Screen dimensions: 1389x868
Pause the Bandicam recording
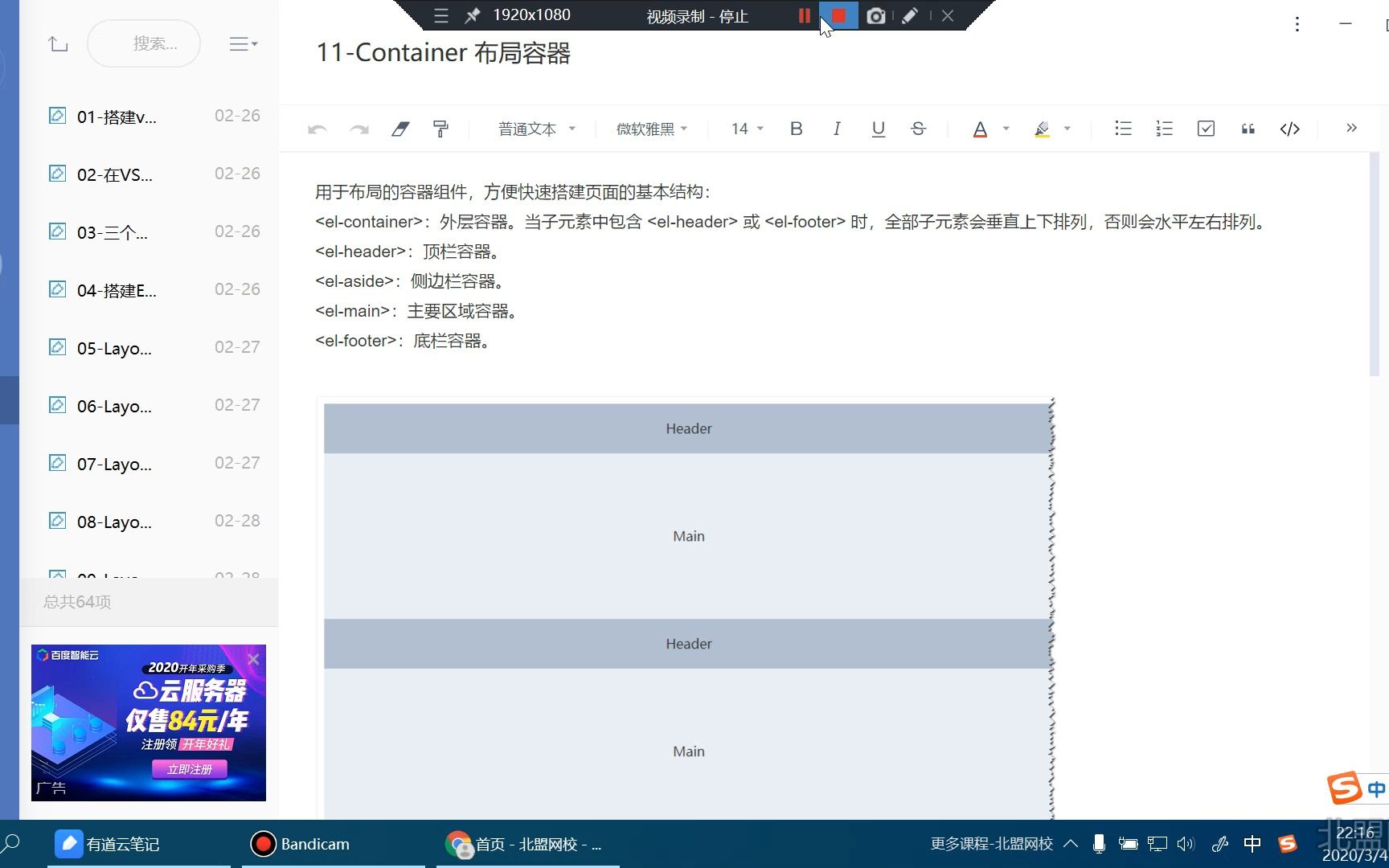click(804, 15)
